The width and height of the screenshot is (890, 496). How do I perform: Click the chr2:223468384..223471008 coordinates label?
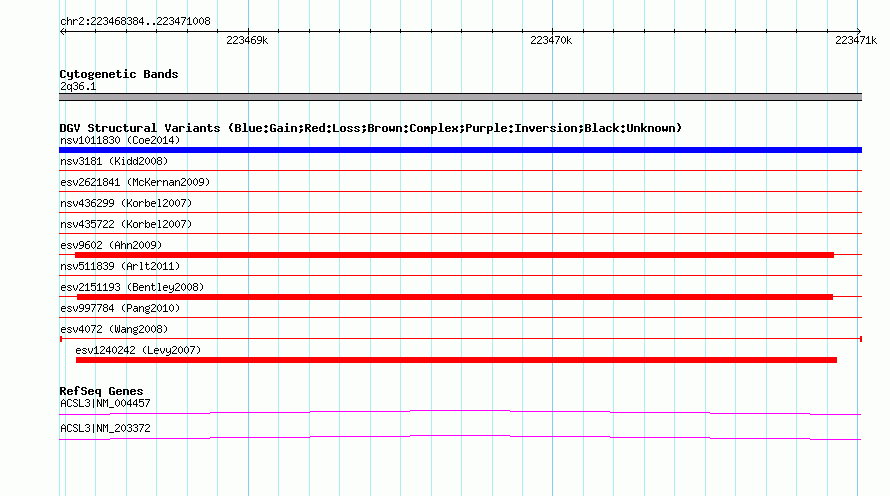click(x=135, y=21)
